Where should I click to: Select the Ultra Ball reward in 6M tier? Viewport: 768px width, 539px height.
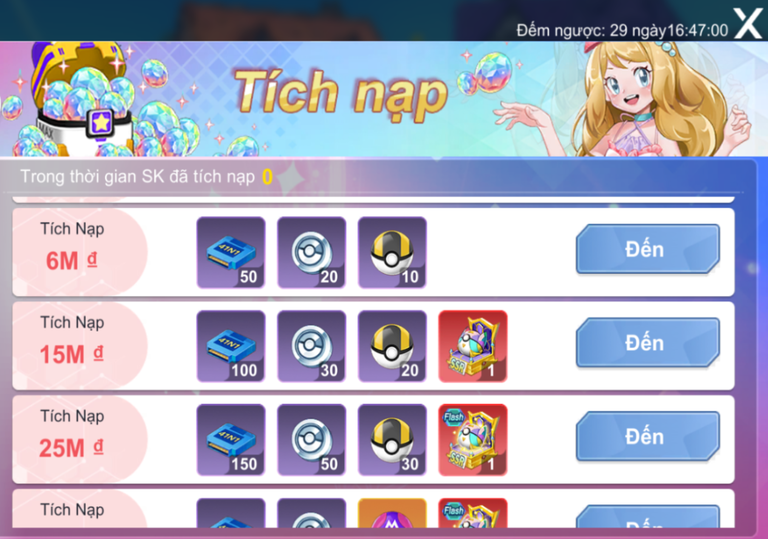[x=392, y=252]
